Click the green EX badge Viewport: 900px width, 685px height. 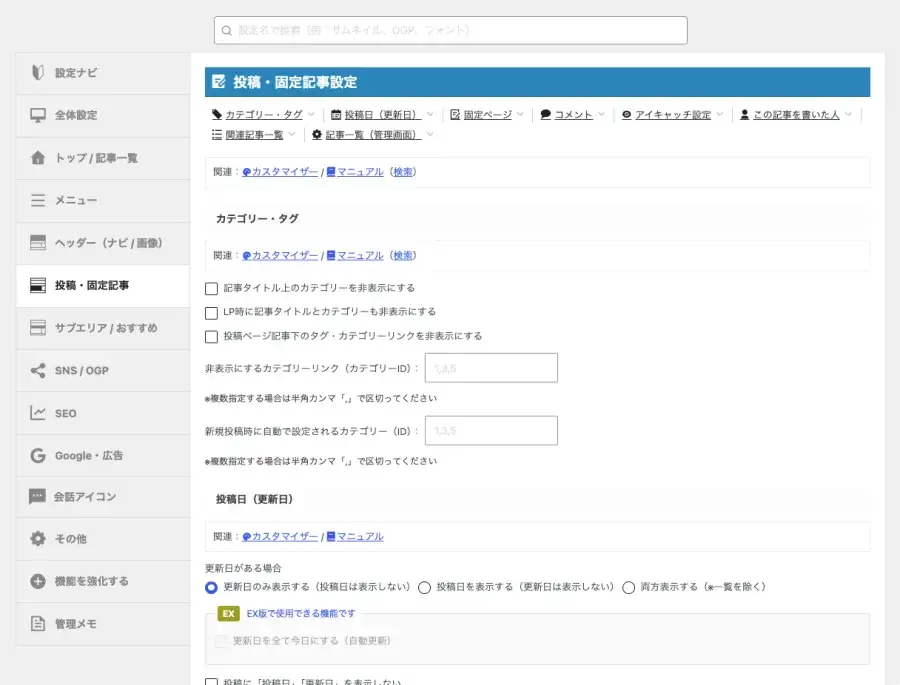coord(228,613)
